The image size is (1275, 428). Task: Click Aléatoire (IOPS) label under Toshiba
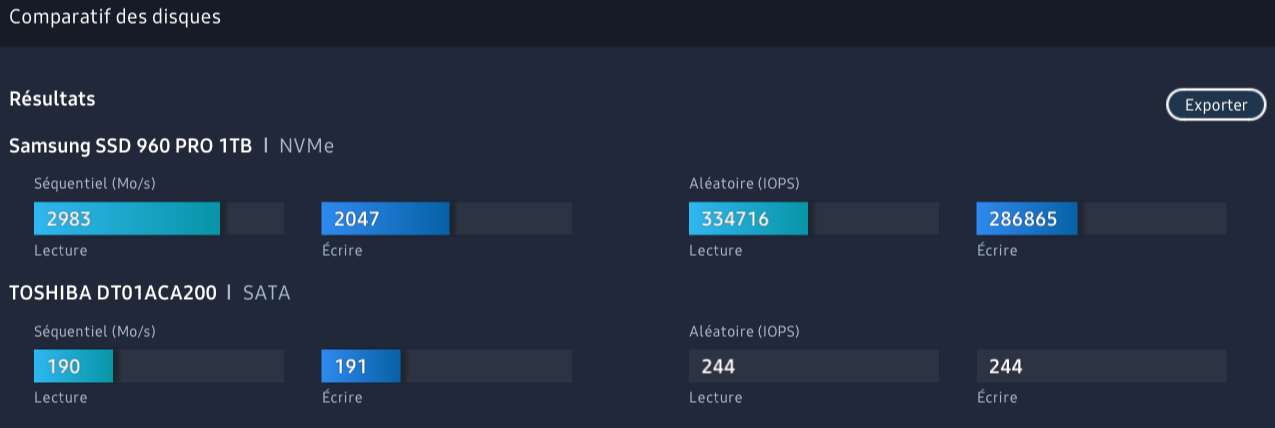tap(744, 331)
